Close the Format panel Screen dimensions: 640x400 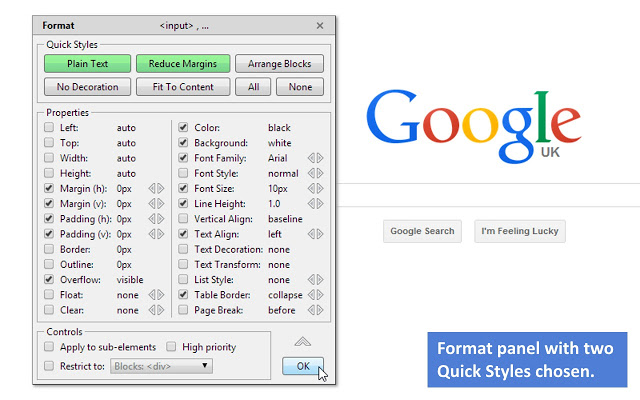[320, 26]
